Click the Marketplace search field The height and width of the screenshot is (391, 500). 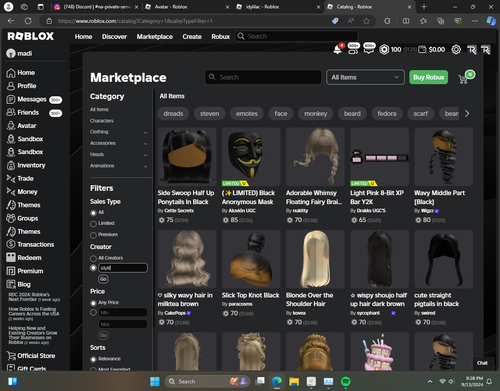(263, 77)
